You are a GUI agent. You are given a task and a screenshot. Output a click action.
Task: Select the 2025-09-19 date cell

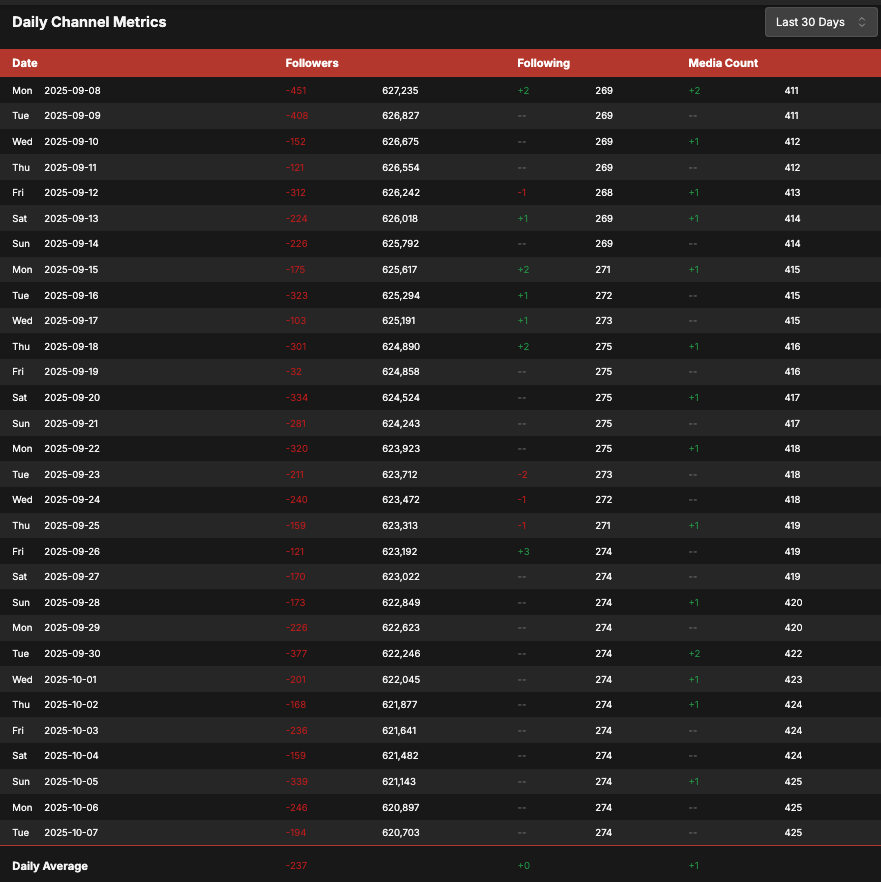[x=72, y=371]
